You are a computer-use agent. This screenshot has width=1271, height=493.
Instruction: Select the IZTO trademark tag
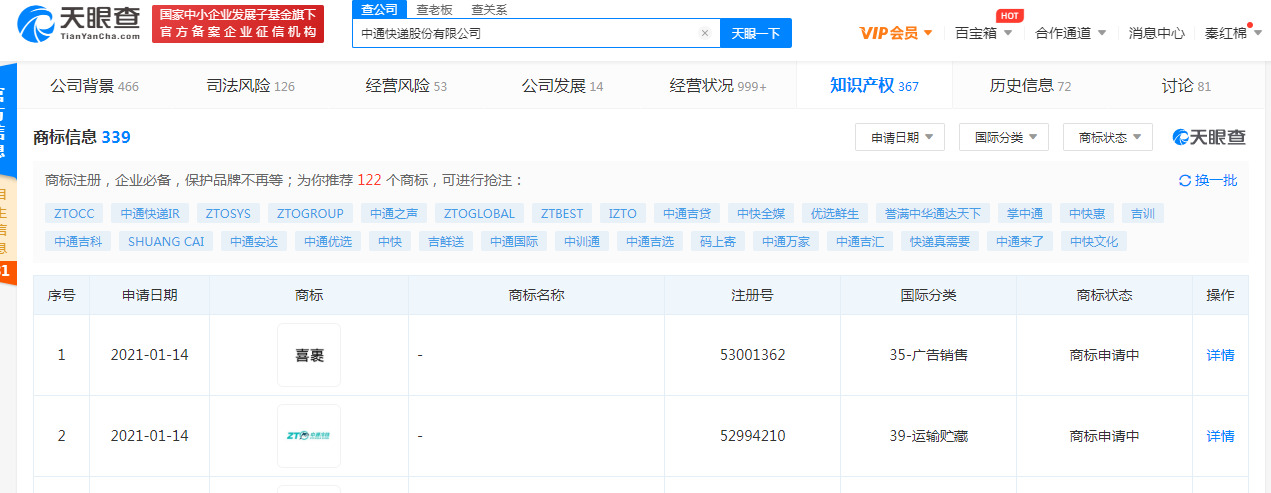click(622, 213)
